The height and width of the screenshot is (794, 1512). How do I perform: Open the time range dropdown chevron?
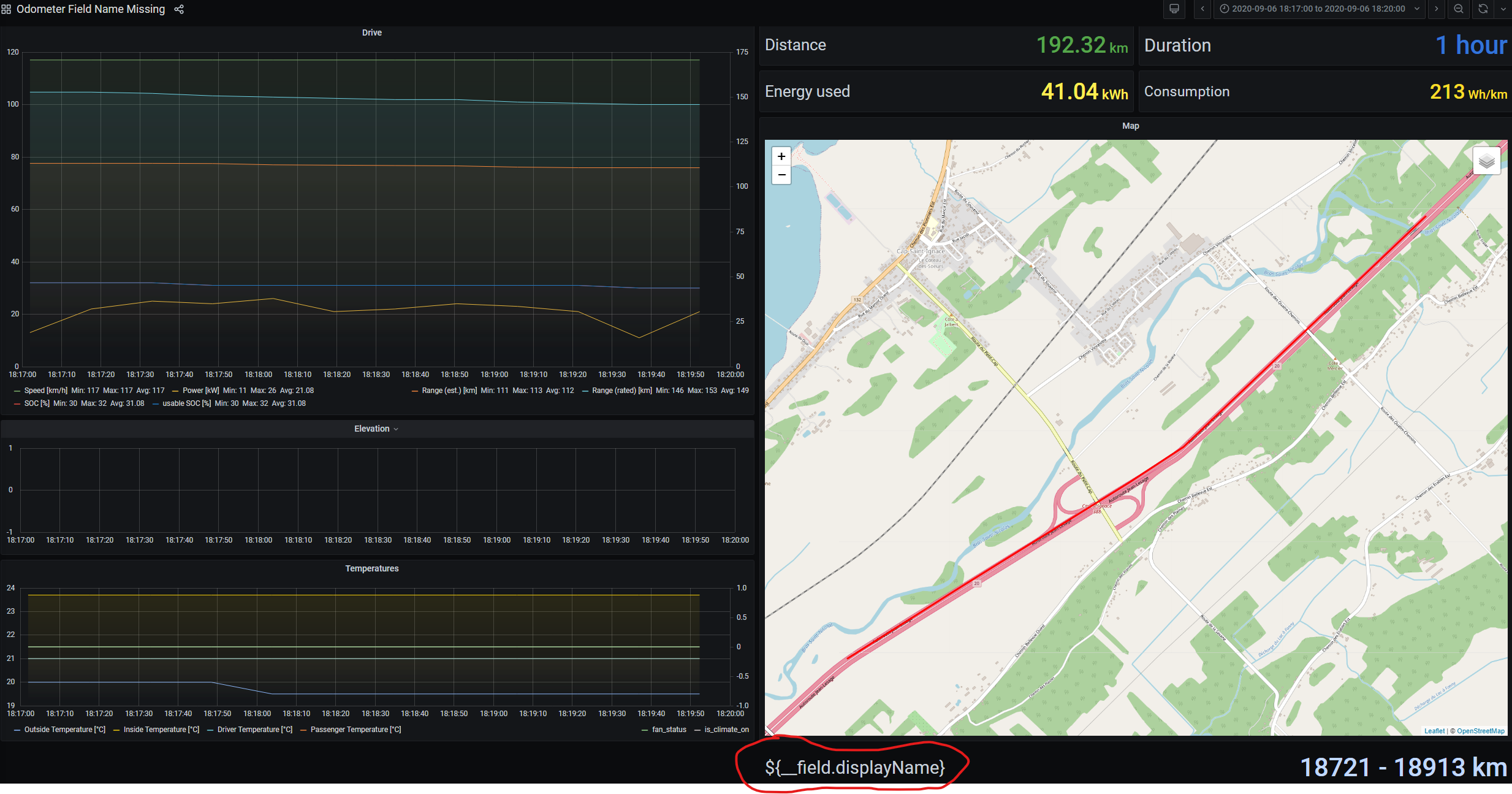(x=1416, y=9)
